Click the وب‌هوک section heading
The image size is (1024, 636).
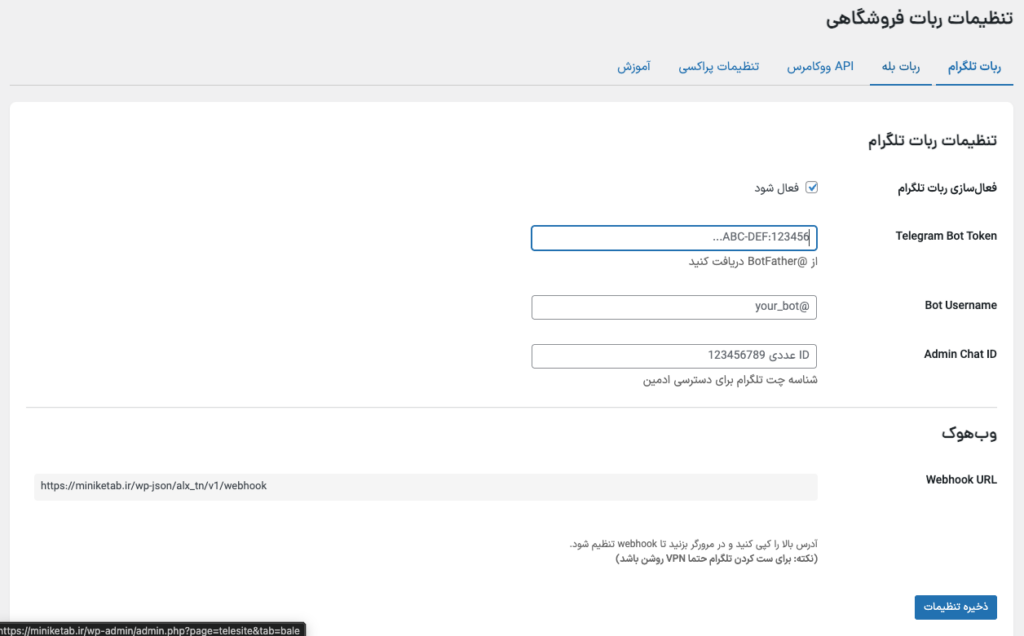(x=969, y=433)
